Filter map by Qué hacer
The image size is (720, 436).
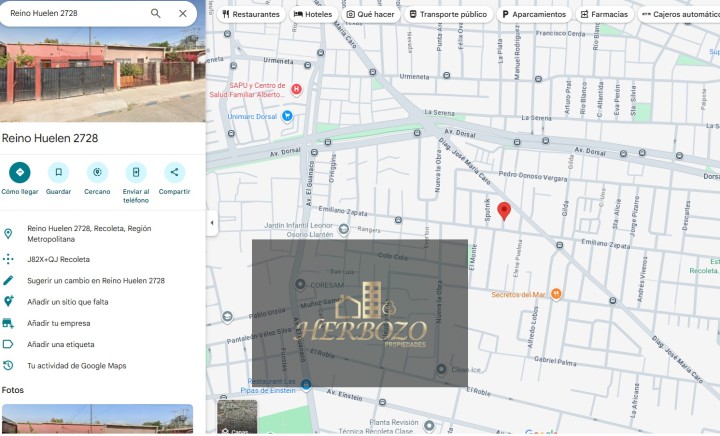(370, 15)
